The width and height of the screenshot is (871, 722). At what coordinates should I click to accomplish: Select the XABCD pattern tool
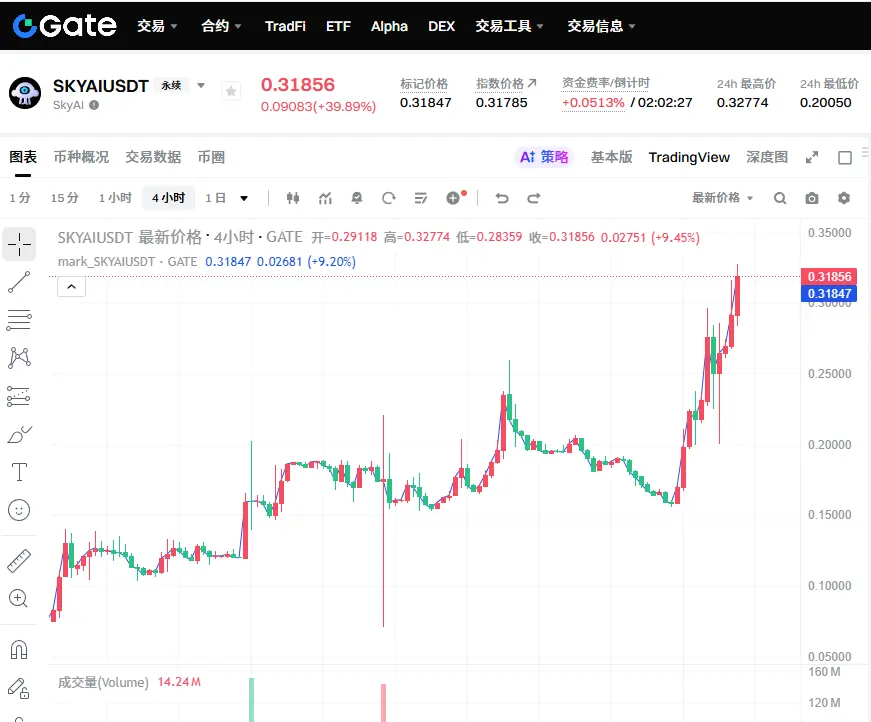click(x=19, y=358)
